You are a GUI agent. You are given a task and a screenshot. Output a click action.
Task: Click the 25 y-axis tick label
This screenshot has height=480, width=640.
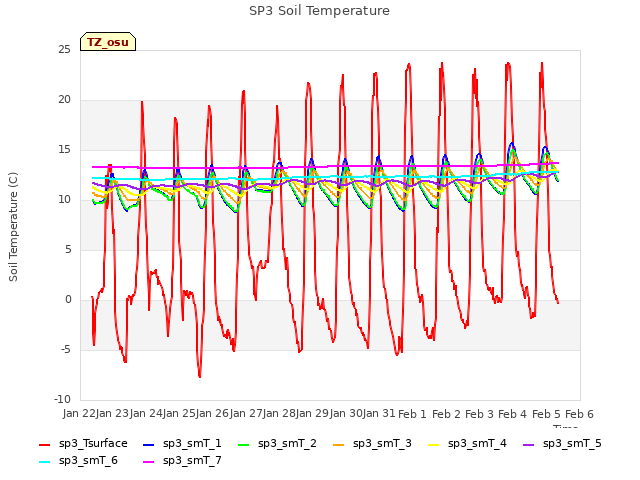[64, 50]
